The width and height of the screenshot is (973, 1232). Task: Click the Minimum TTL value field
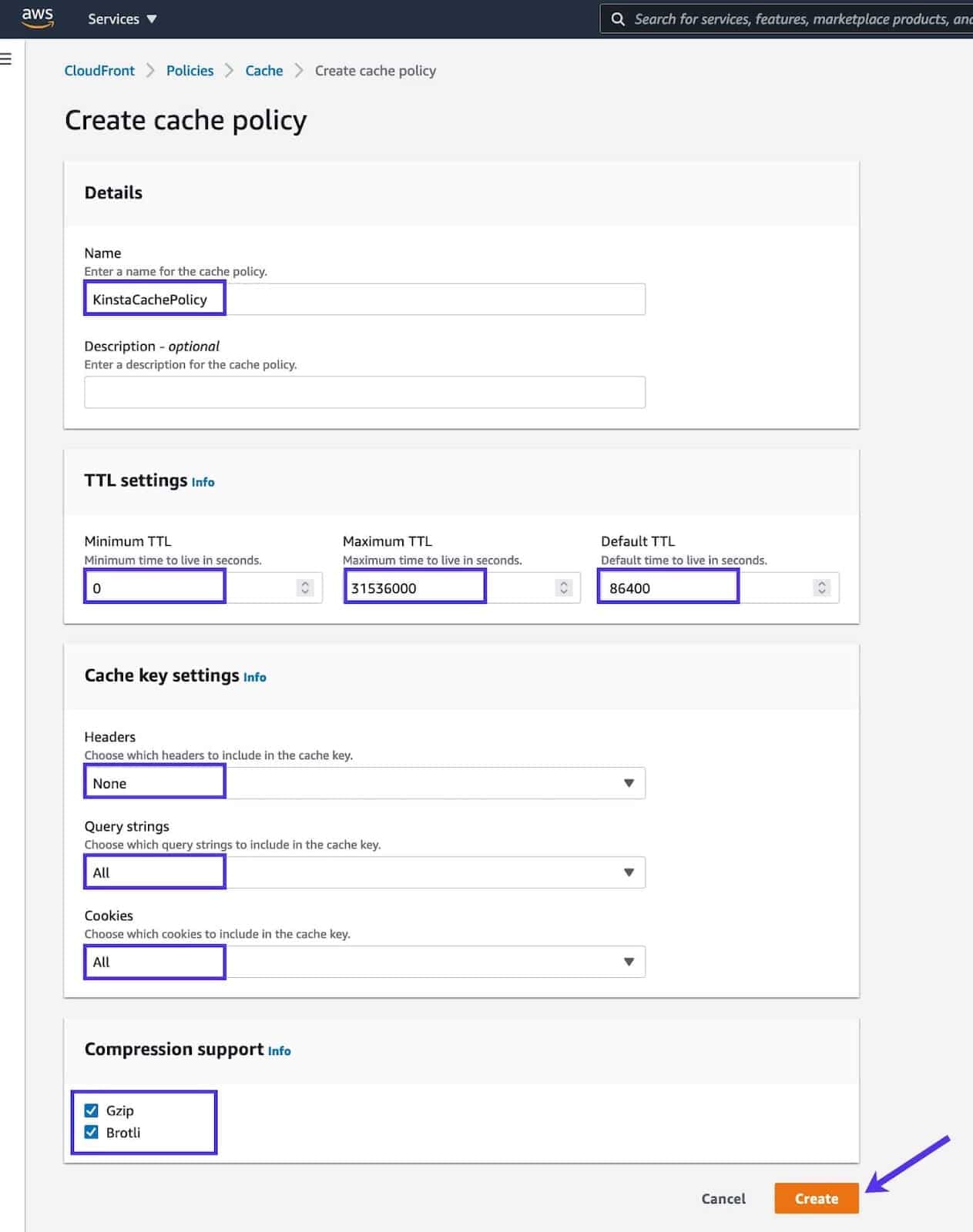tap(203, 588)
